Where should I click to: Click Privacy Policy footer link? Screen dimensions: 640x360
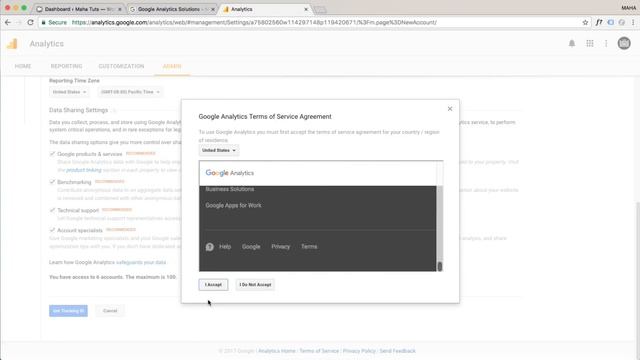click(x=359, y=351)
